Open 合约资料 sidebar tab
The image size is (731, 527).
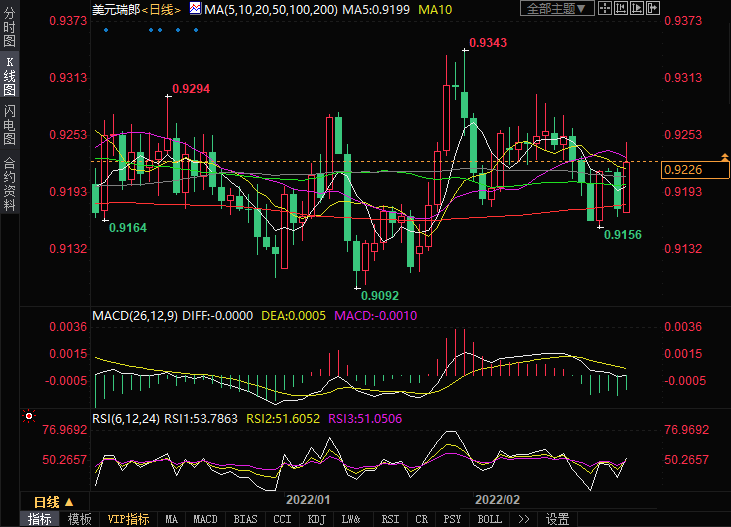click(x=9, y=183)
